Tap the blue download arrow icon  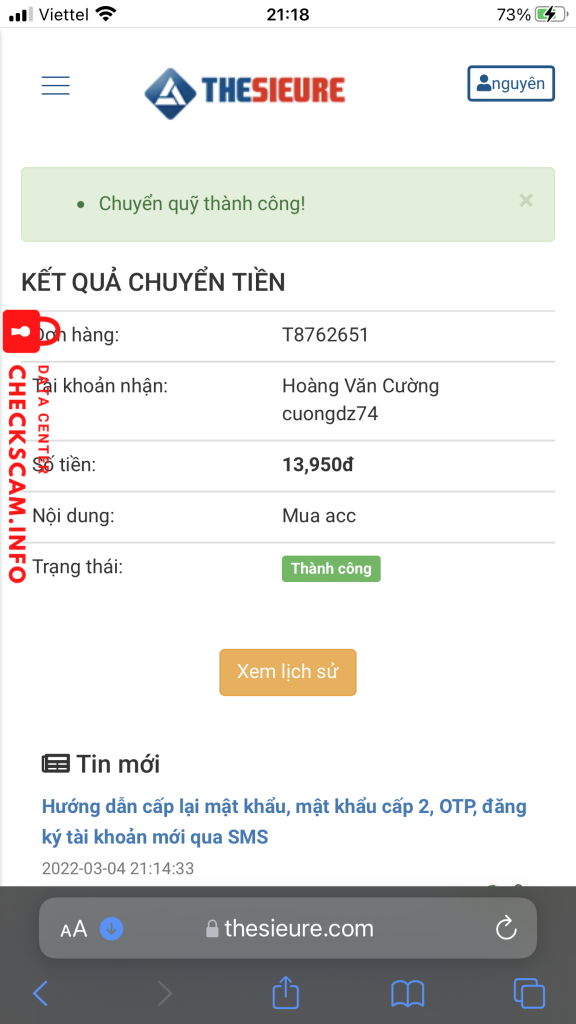coord(112,928)
